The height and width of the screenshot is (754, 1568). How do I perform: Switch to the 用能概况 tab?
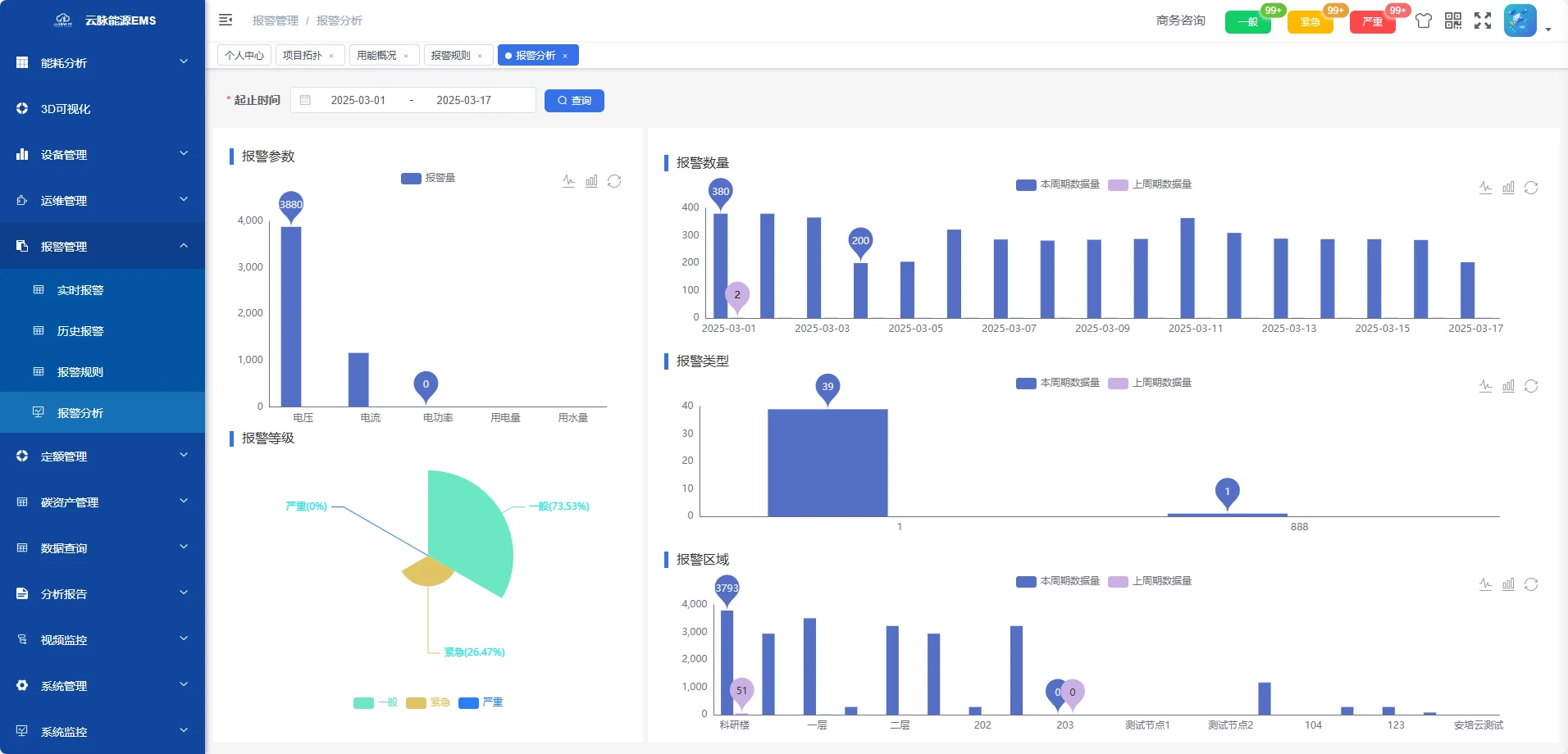point(384,55)
